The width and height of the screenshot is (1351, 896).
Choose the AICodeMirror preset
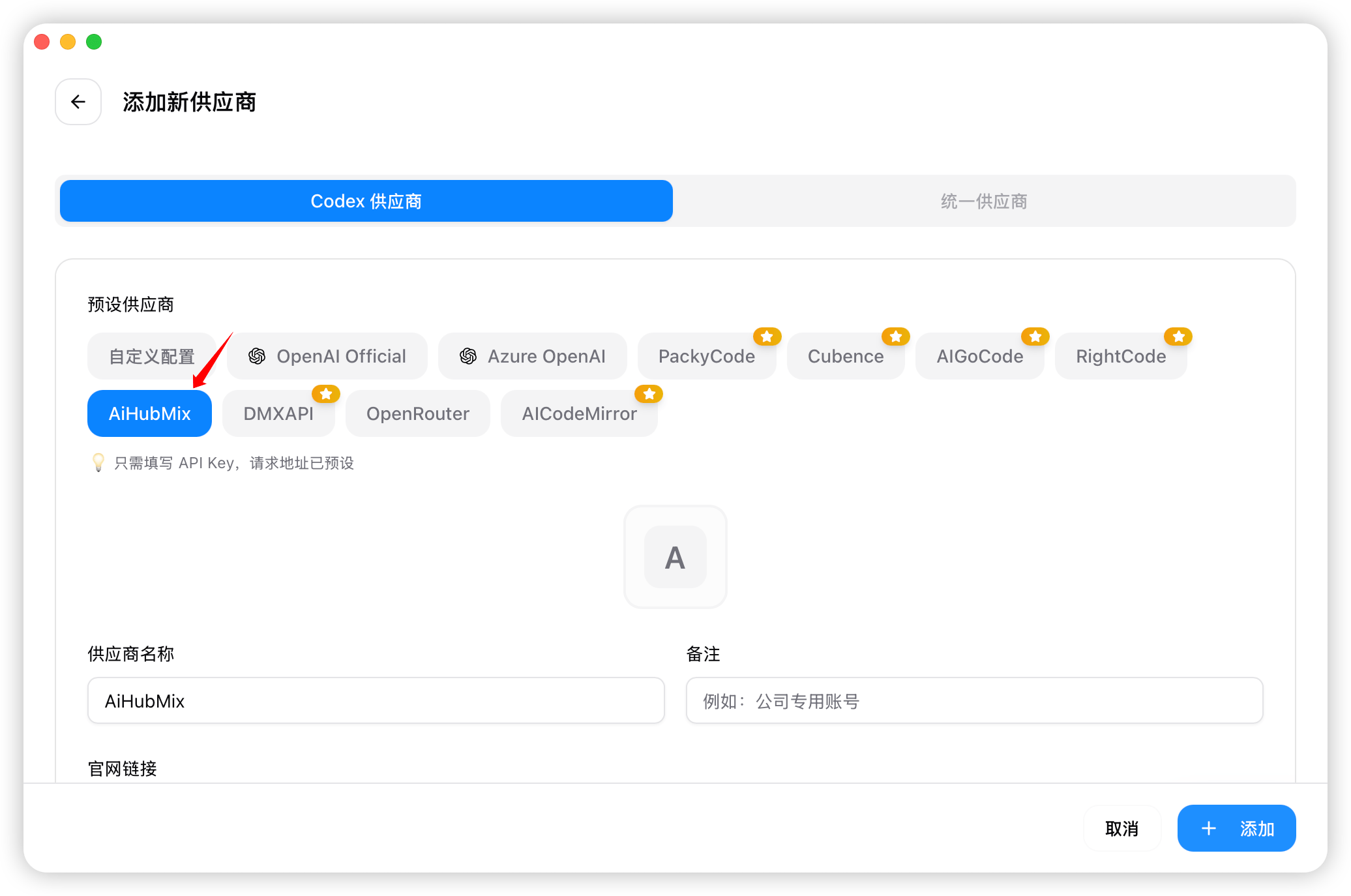click(579, 413)
